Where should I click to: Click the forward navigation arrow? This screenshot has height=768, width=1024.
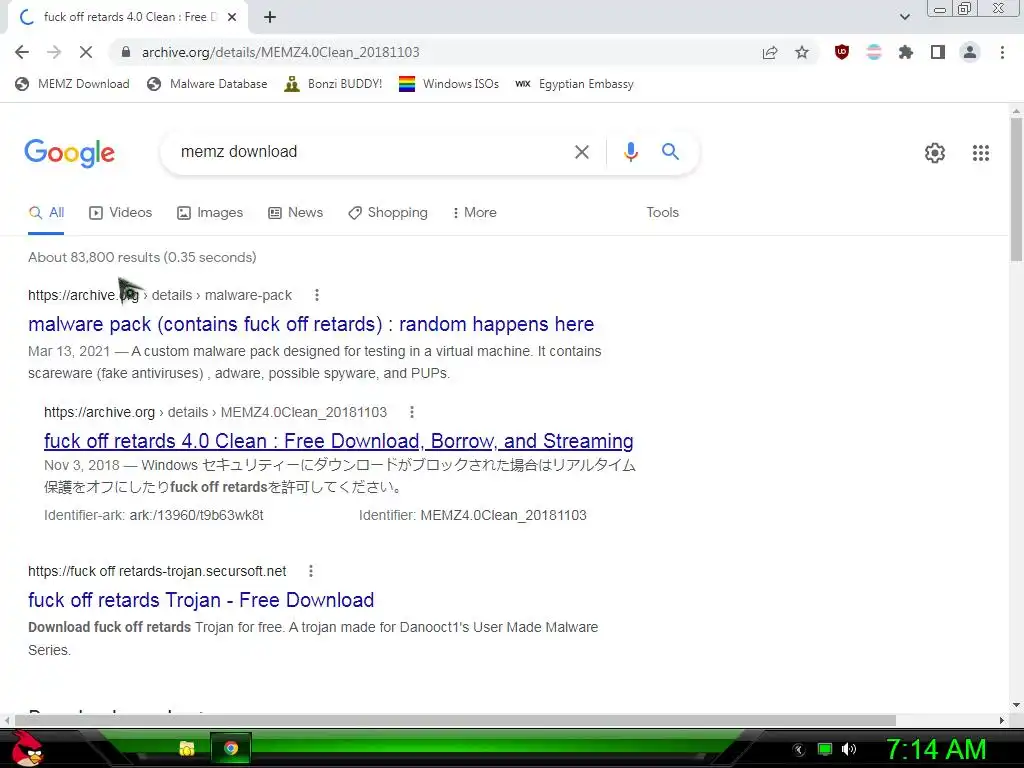tap(54, 52)
